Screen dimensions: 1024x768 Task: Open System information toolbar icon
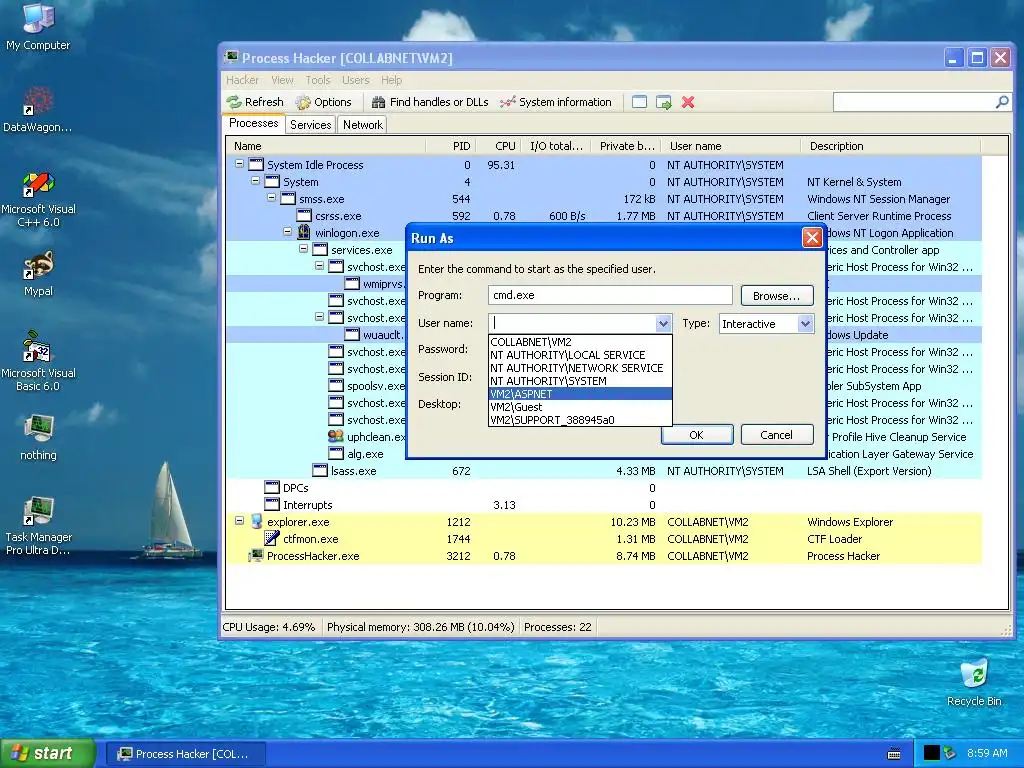507,102
